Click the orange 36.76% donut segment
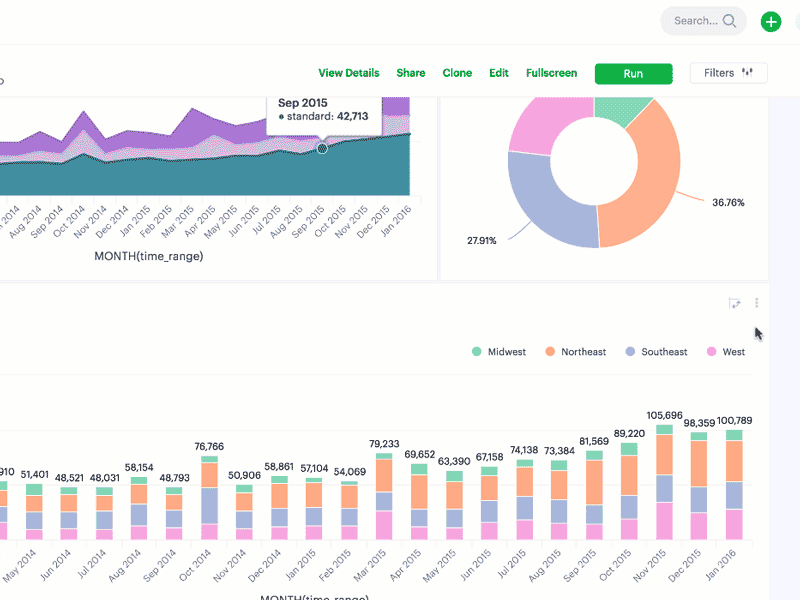 click(656, 173)
